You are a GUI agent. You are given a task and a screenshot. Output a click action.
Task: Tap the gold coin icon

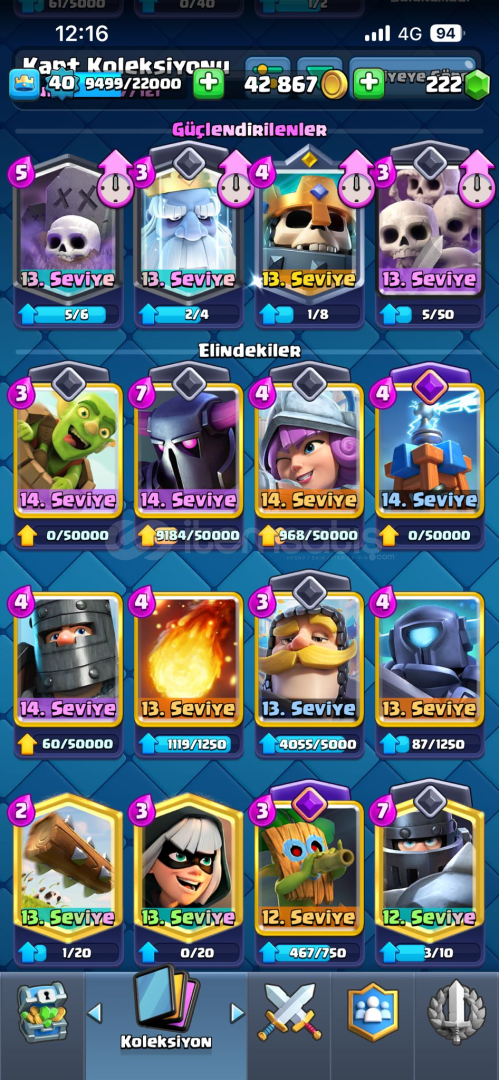(x=335, y=85)
